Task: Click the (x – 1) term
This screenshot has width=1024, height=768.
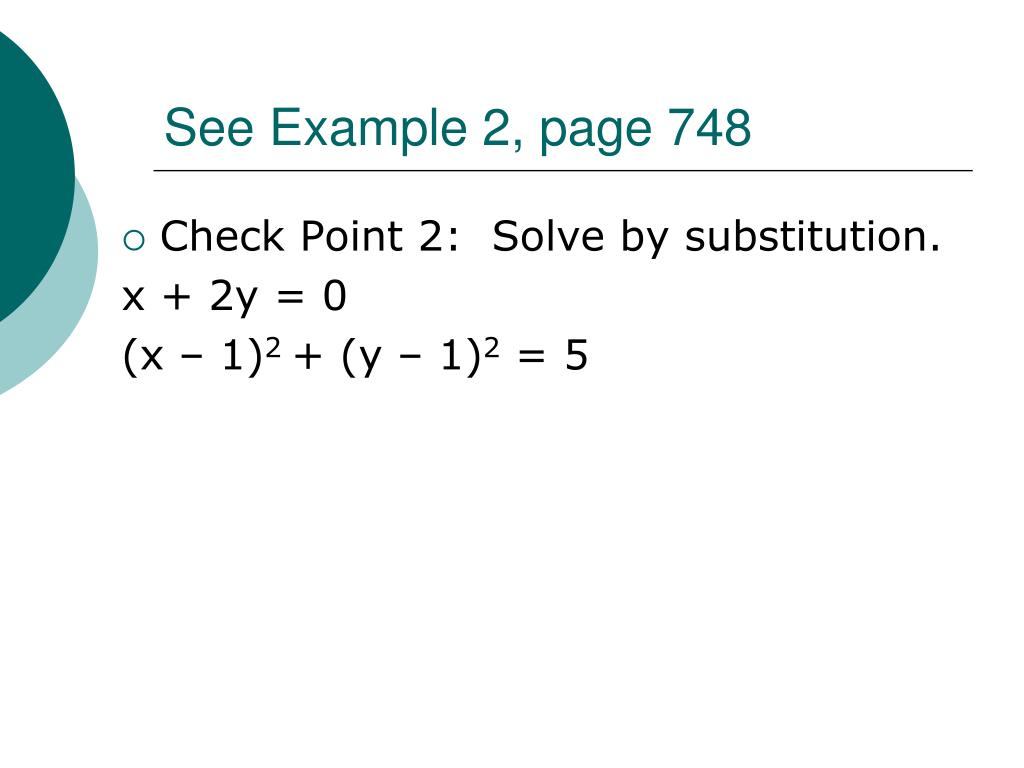Action: tap(193, 357)
